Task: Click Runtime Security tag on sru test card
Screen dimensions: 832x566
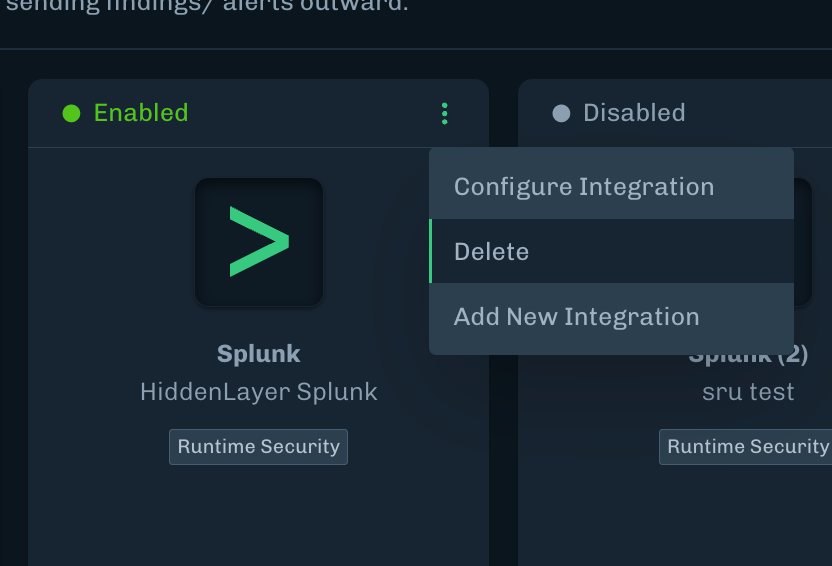Action: point(746,447)
